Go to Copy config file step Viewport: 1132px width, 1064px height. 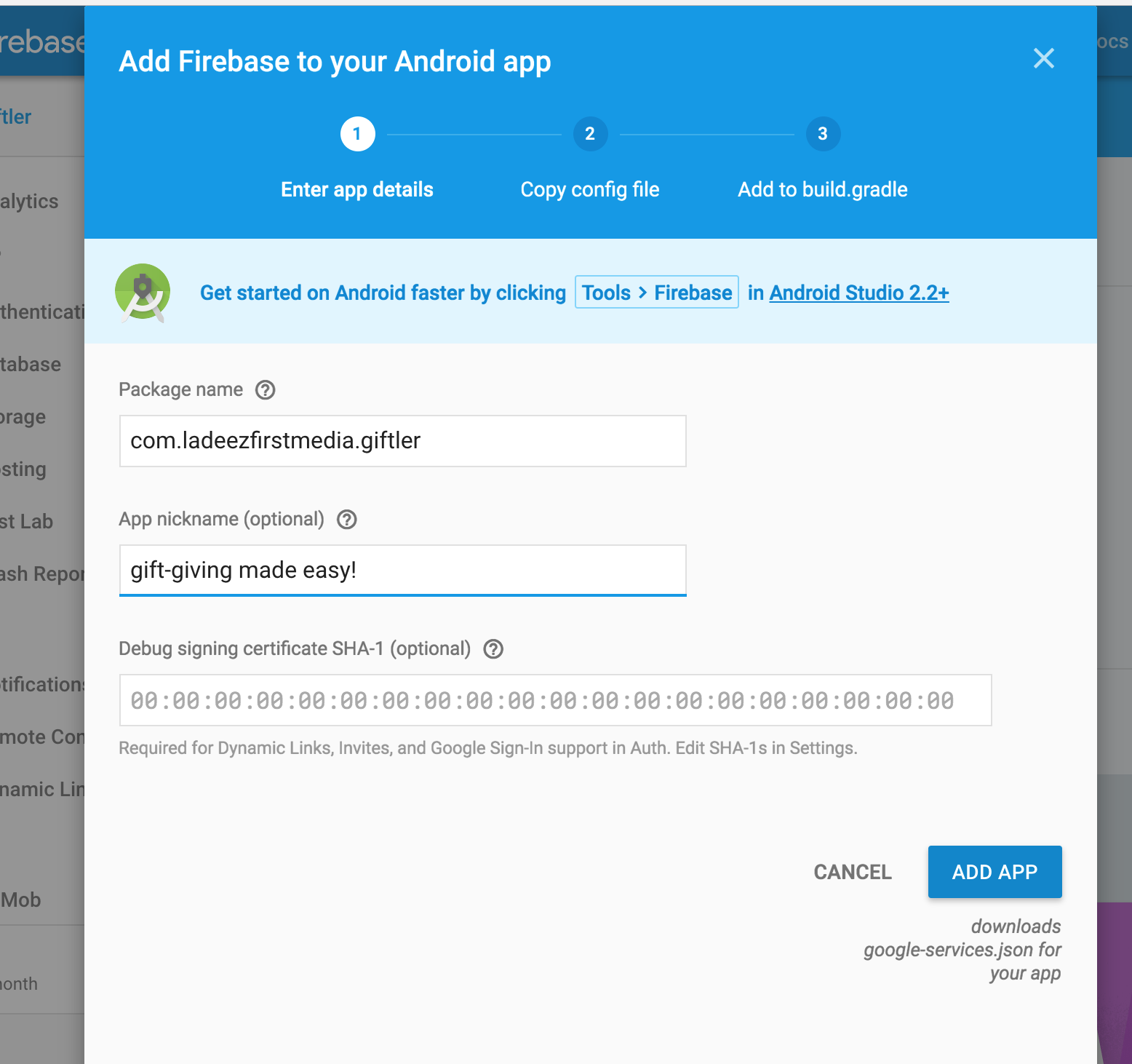point(590,190)
